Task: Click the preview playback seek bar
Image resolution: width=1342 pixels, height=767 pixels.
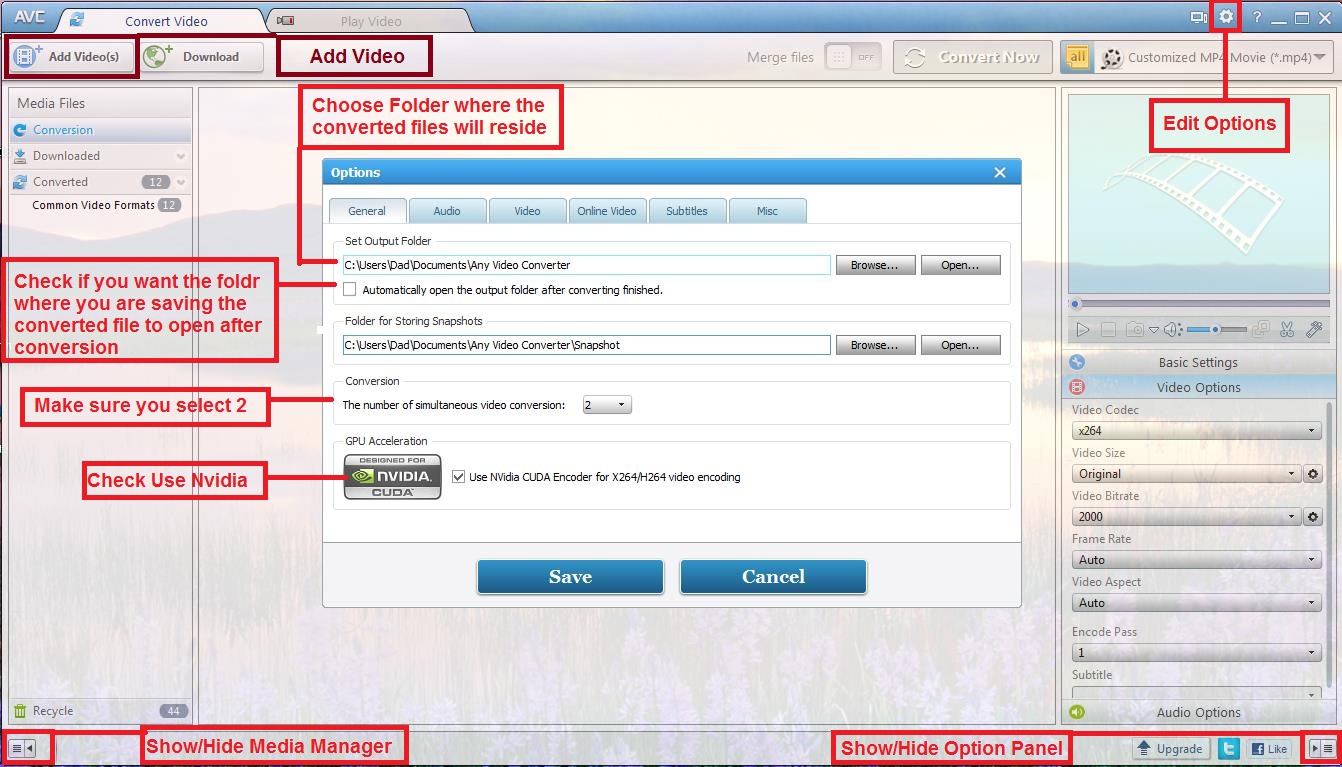Action: click(x=1200, y=304)
